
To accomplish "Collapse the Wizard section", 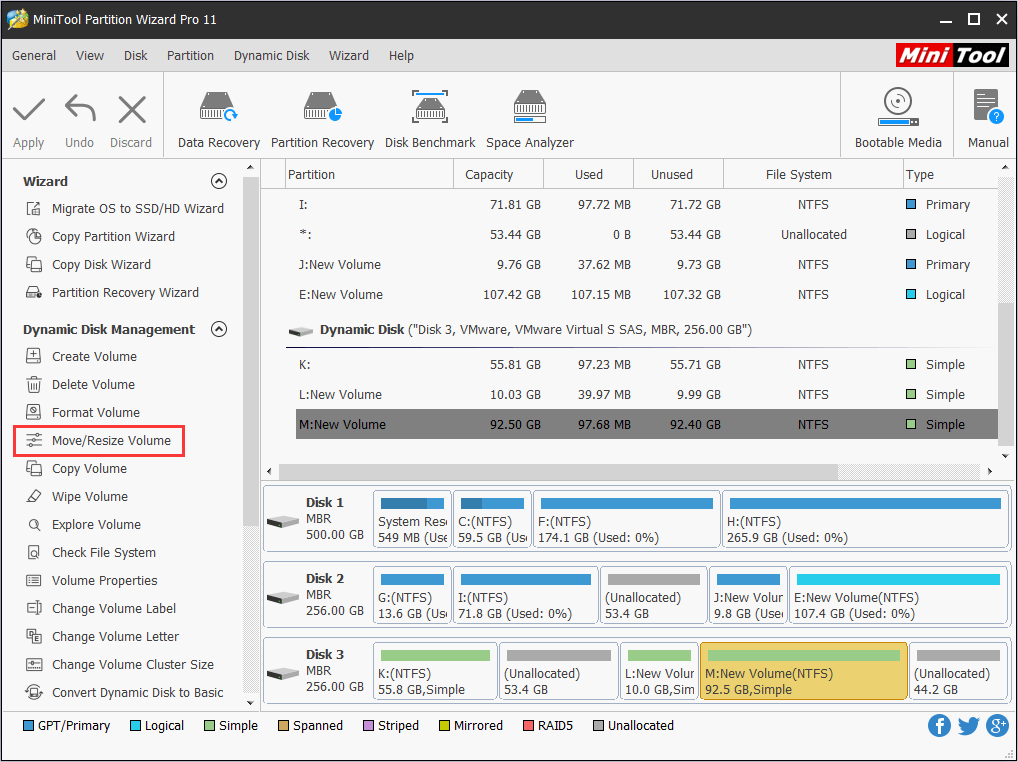I will click(x=219, y=181).
